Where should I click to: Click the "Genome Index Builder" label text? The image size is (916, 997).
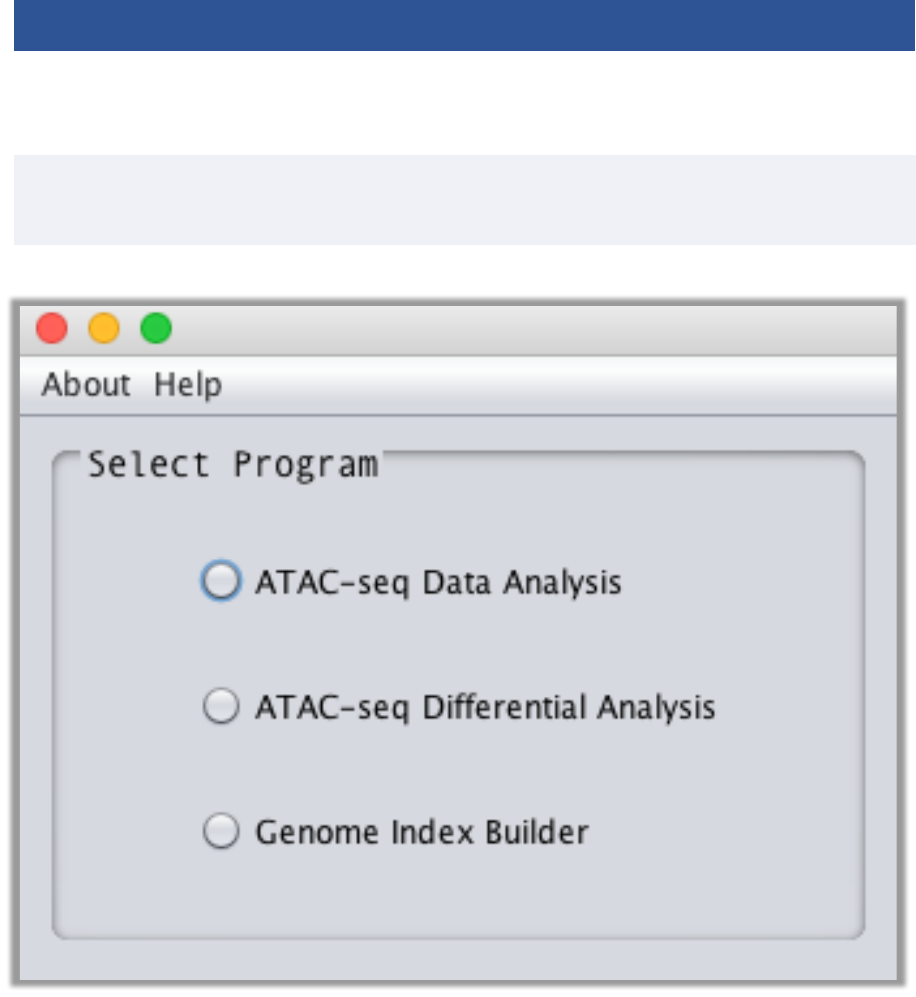[422, 832]
